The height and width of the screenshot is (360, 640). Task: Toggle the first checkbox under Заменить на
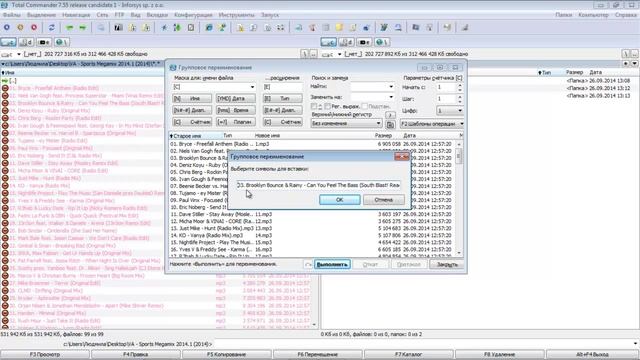pos(313,106)
